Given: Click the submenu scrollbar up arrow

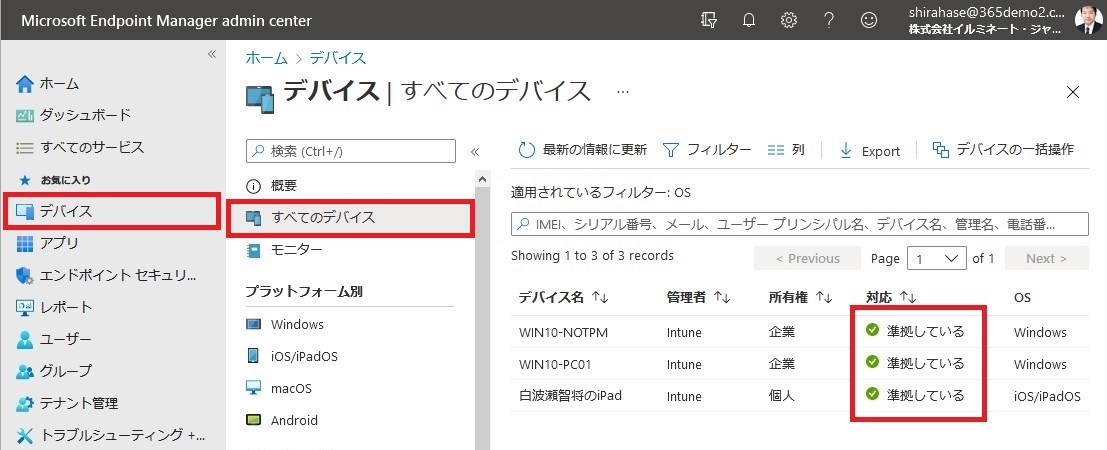Looking at the screenshot, I should click(x=483, y=179).
